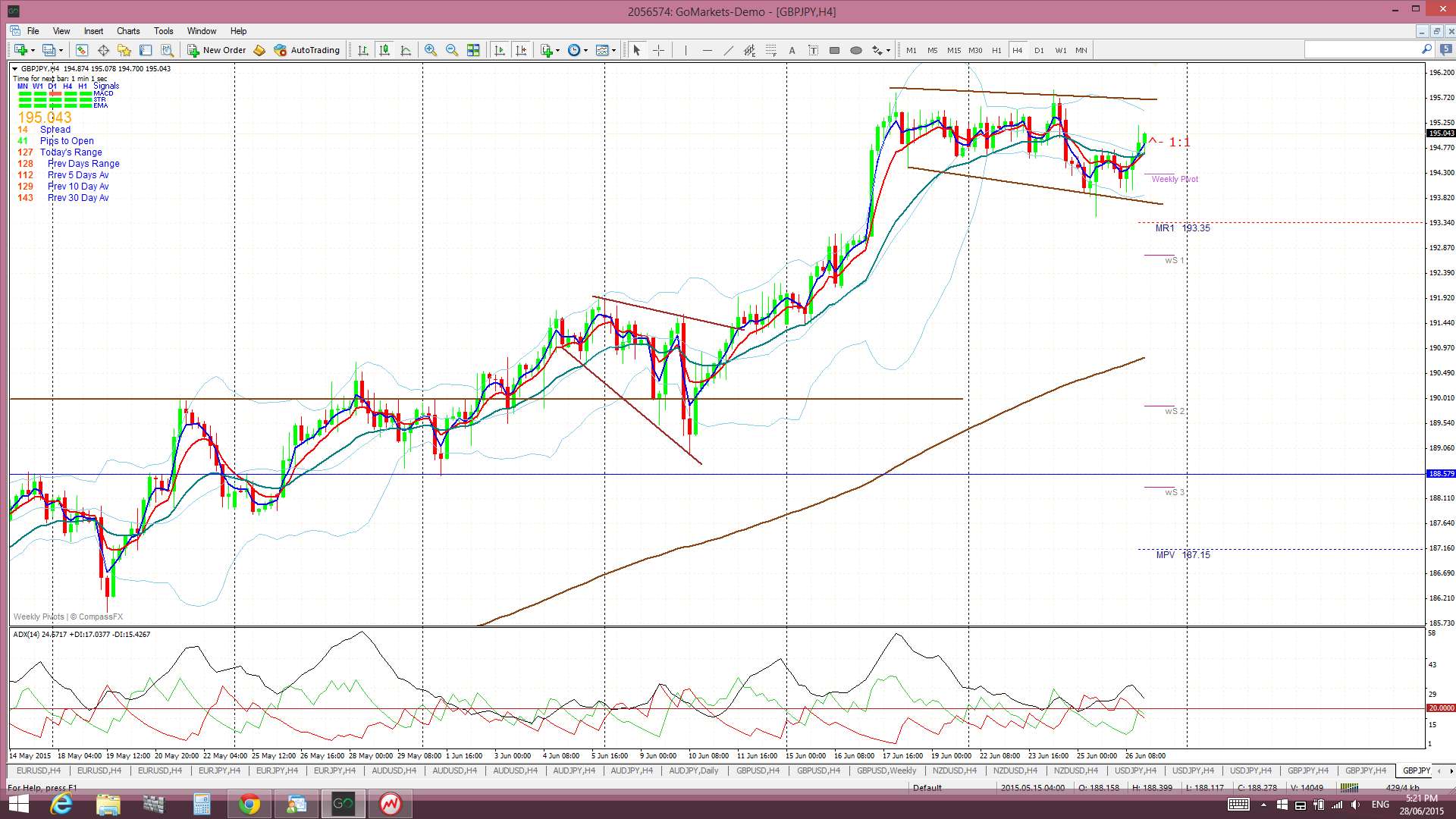Click the Zoom In magnifier icon

click(x=430, y=50)
